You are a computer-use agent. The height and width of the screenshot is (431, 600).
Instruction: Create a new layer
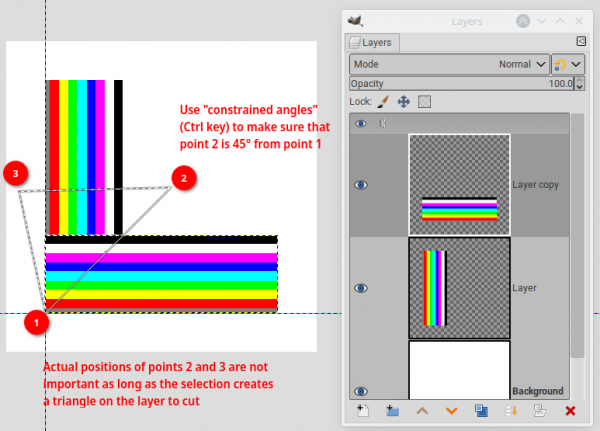[x=362, y=411]
